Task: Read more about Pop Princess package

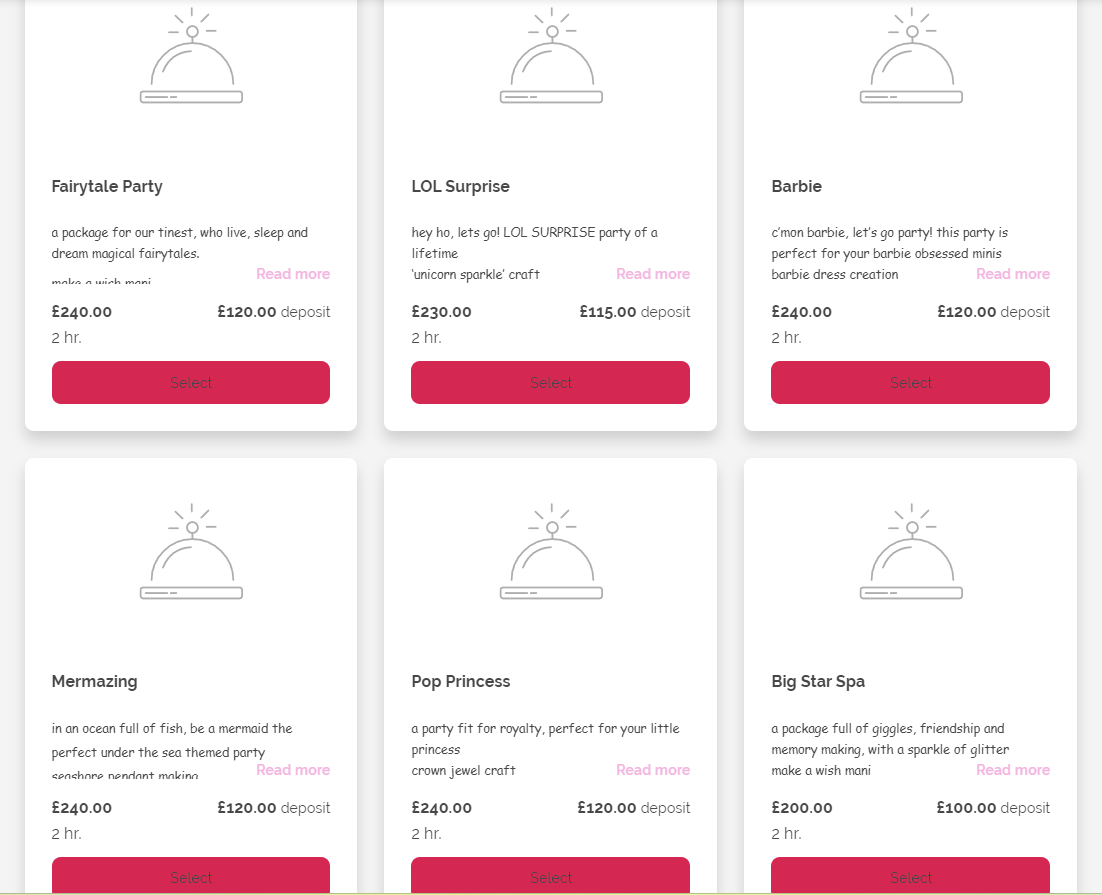Action: [653, 770]
